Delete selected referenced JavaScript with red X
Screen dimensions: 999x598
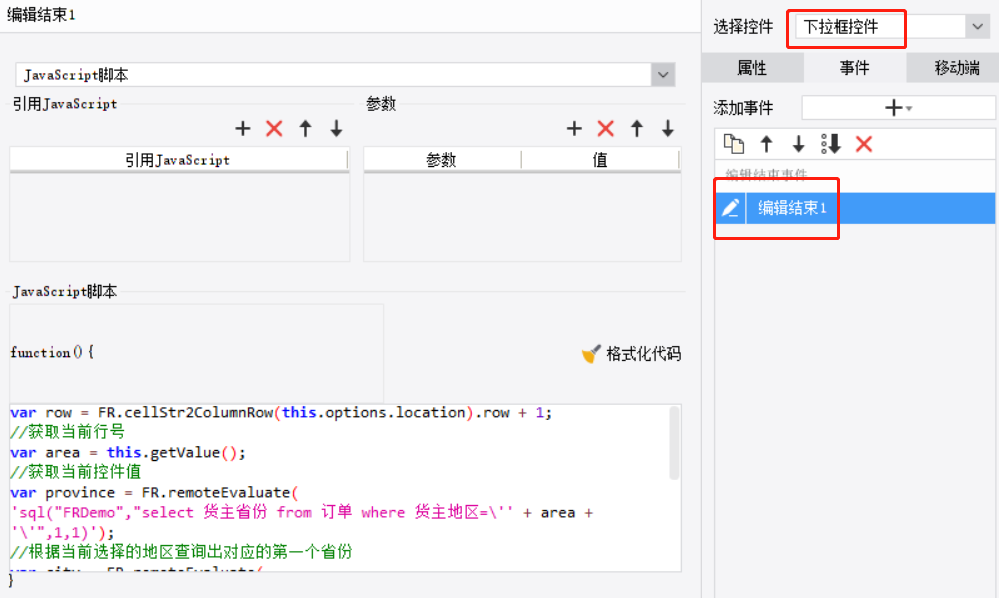pyautogui.click(x=274, y=129)
